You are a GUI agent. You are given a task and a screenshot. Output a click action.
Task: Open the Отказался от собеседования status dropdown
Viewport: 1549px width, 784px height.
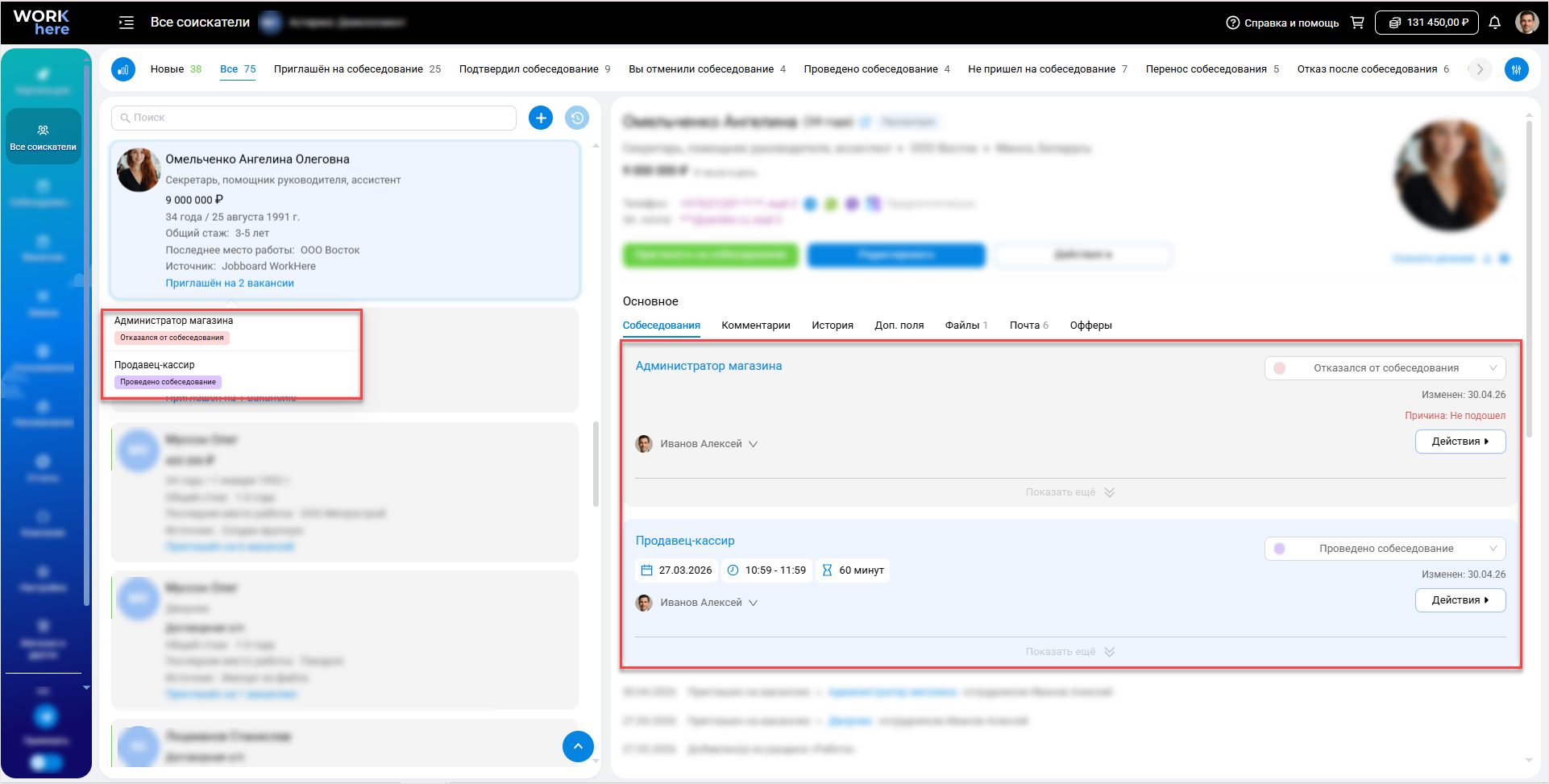pos(1385,368)
